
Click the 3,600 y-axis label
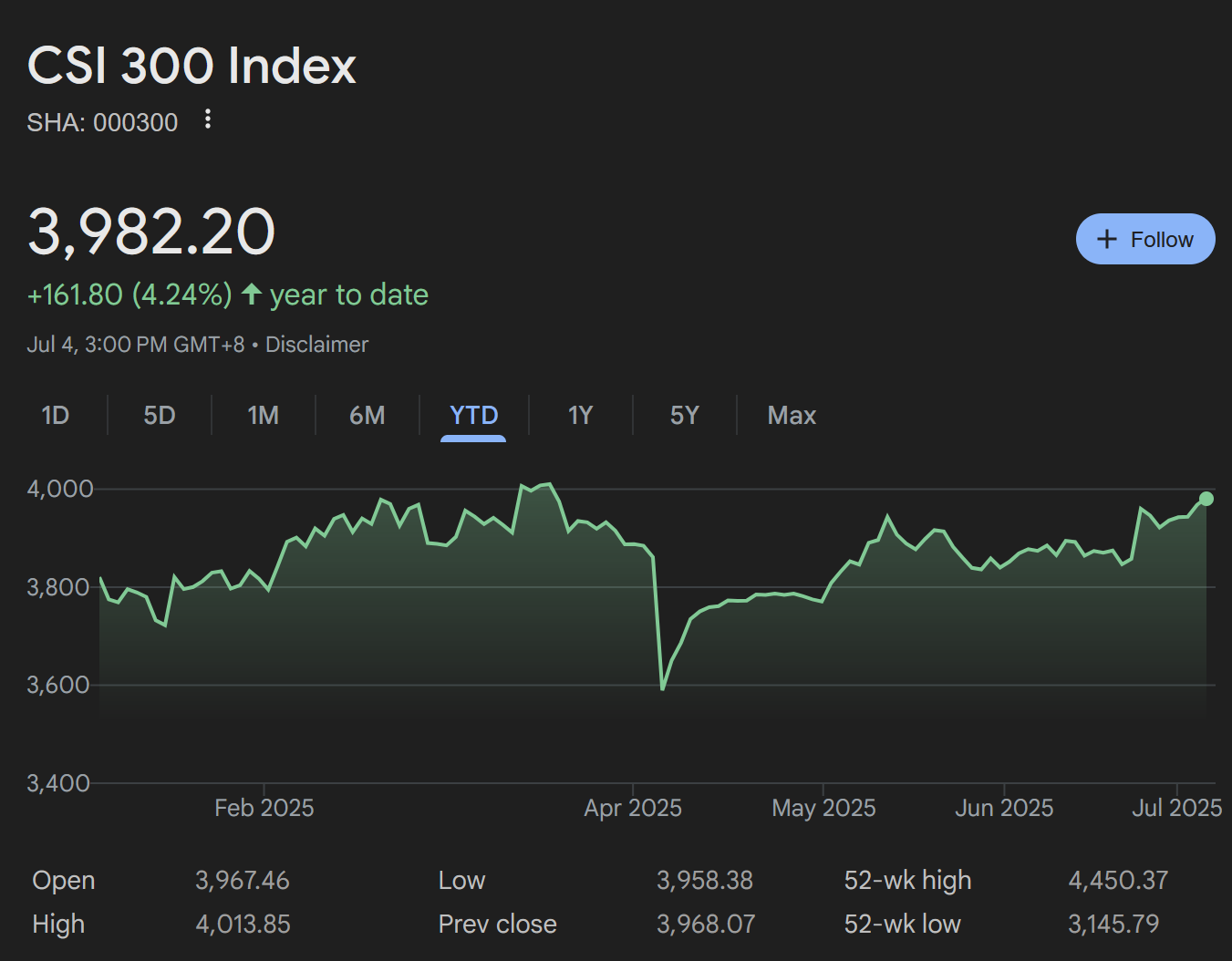click(58, 685)
